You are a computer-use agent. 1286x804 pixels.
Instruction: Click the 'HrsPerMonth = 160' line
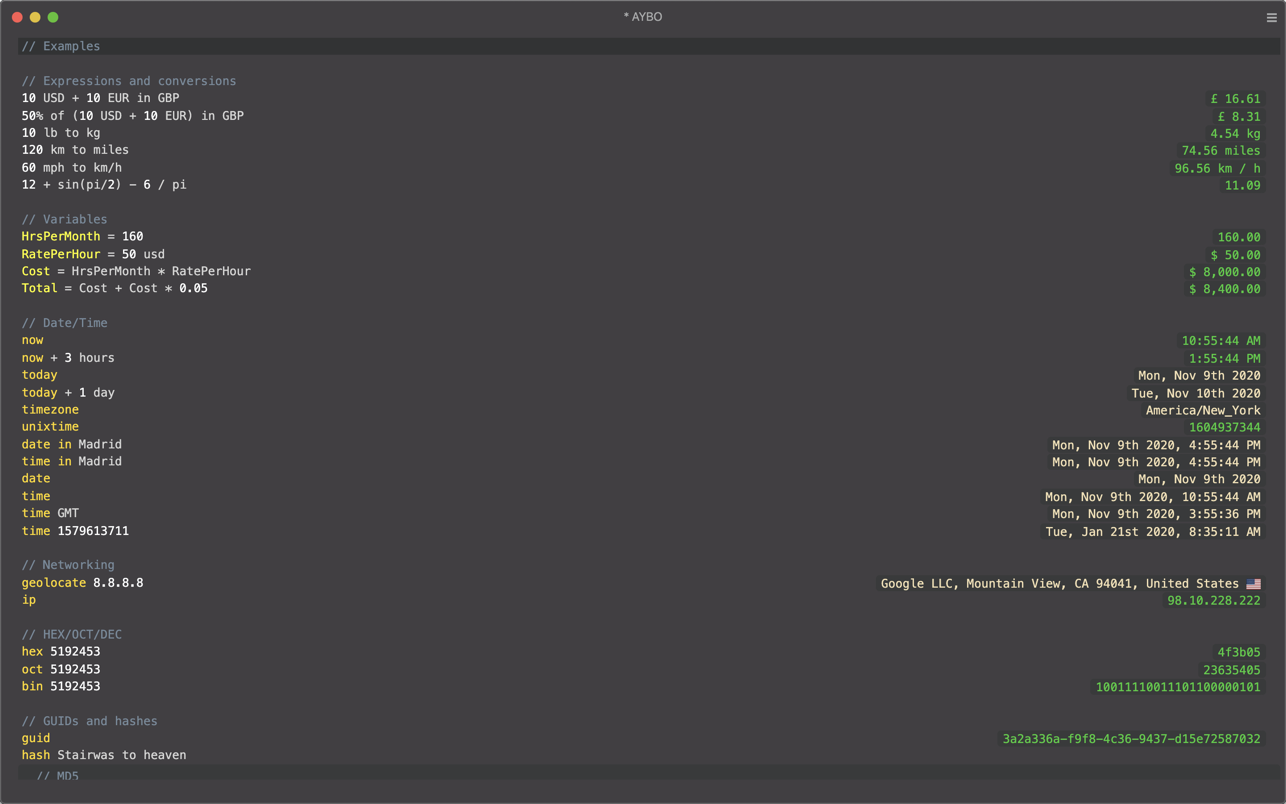tap(82, 237)
